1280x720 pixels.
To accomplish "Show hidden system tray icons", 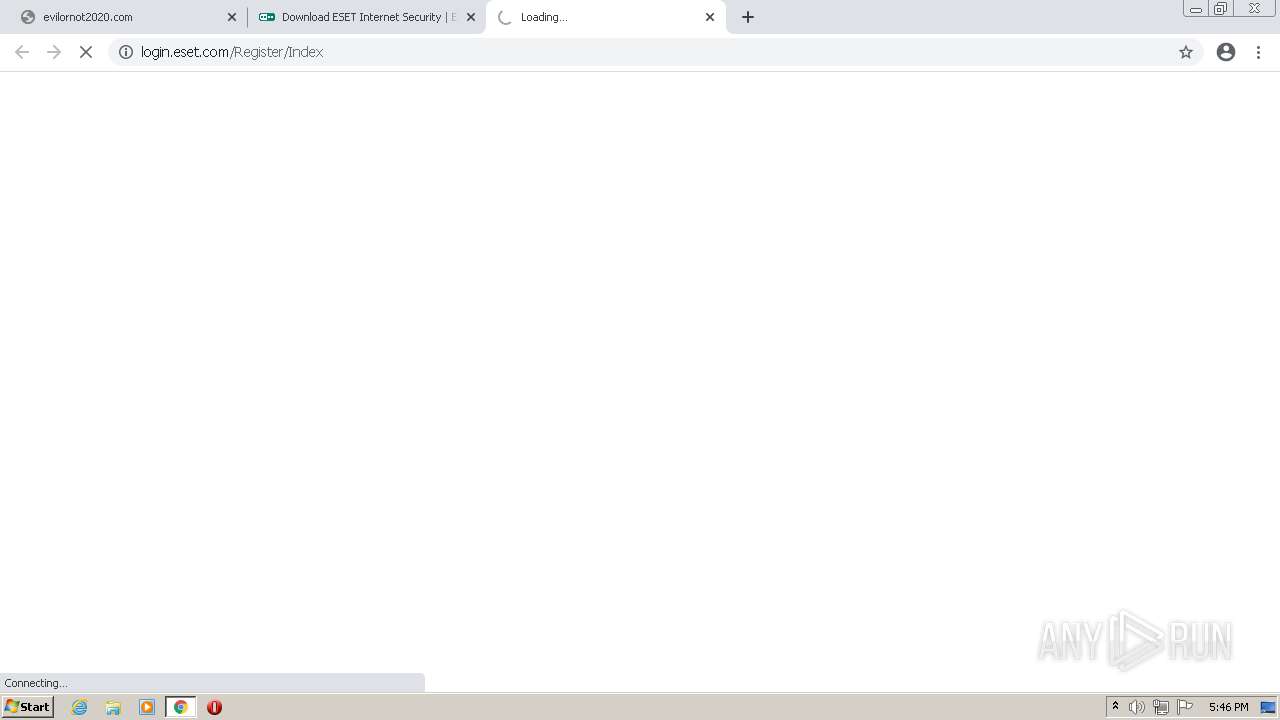I will (x=1115, y=707).
